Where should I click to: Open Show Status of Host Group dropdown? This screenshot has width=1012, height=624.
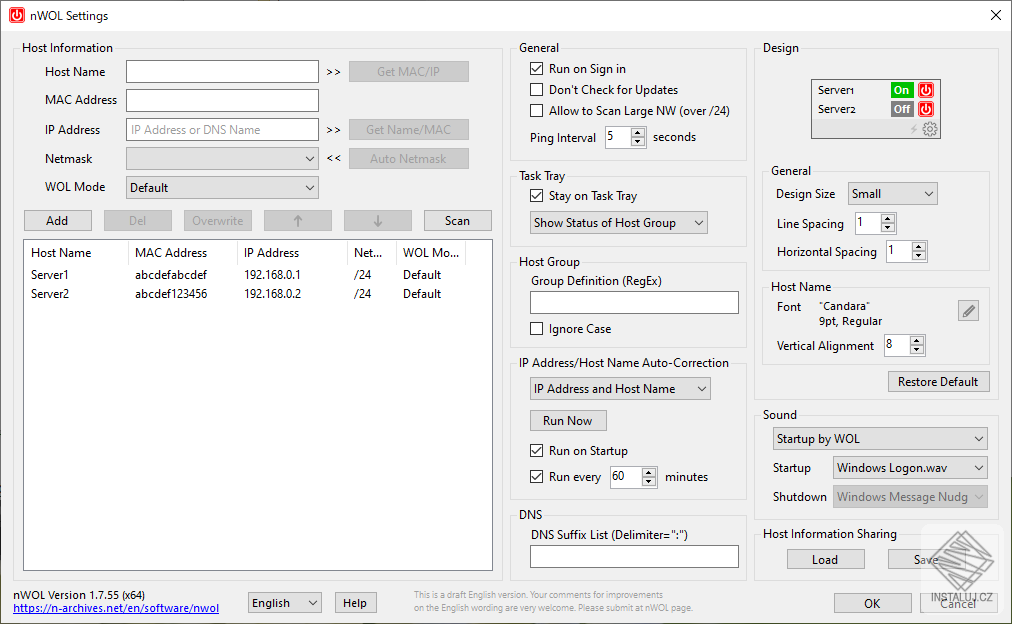pos(618,223)
